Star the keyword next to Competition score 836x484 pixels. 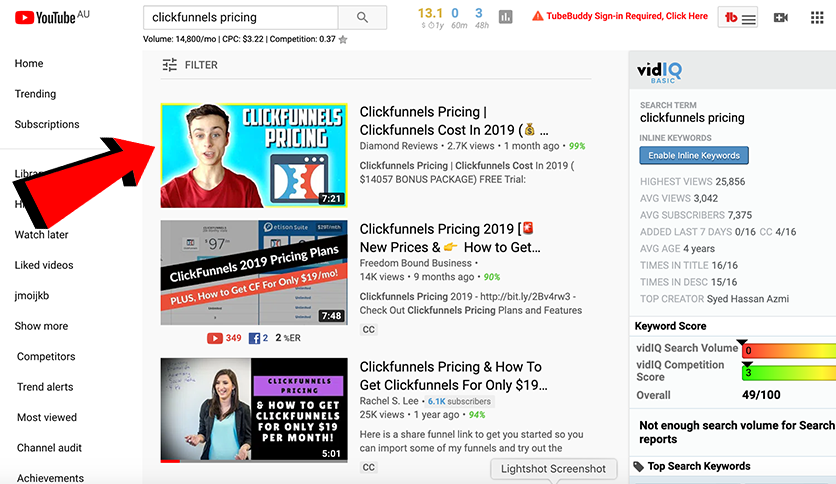343,39
